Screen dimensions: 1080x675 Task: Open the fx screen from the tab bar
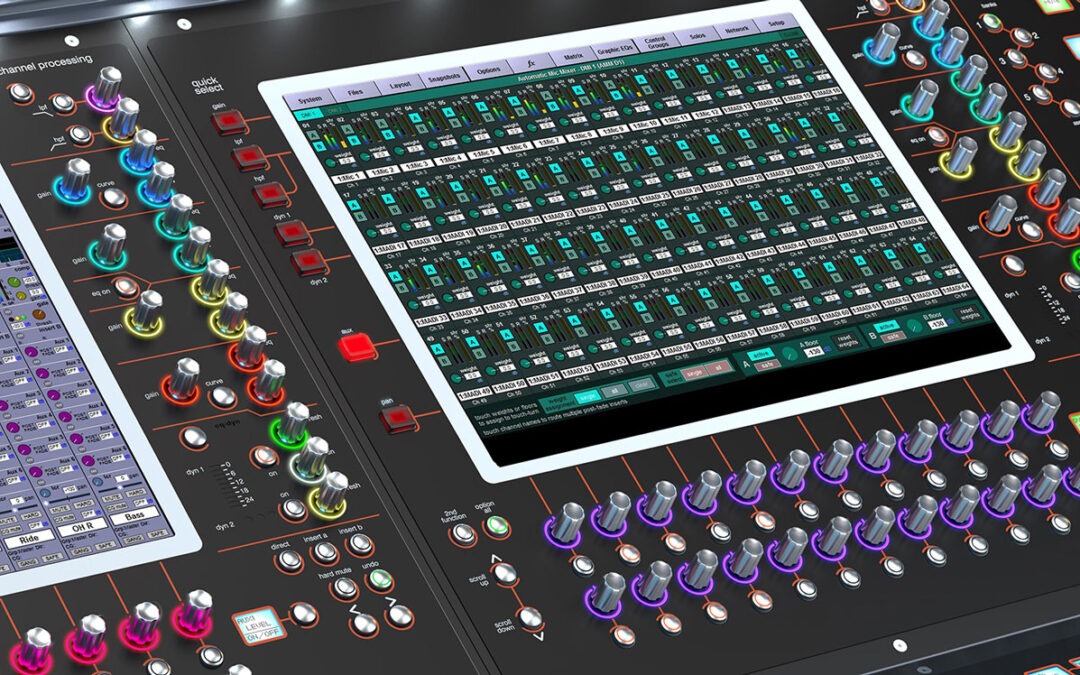532,60
